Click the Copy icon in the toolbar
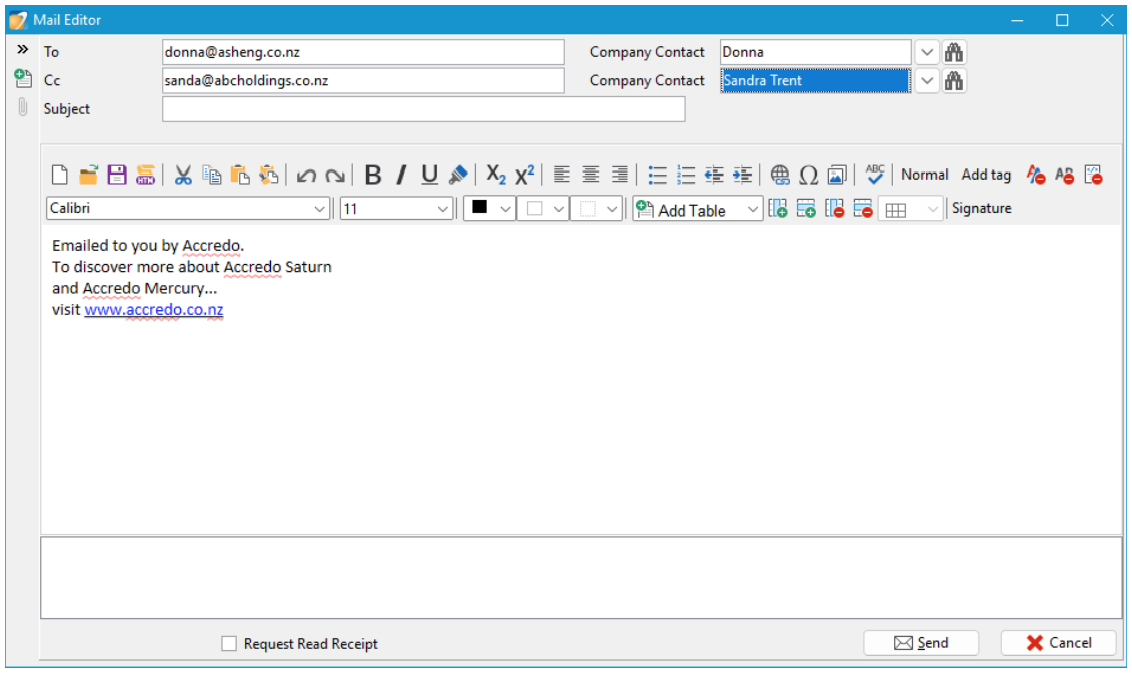The height and width of the screenshot is (676, 1132). point(212,175)
